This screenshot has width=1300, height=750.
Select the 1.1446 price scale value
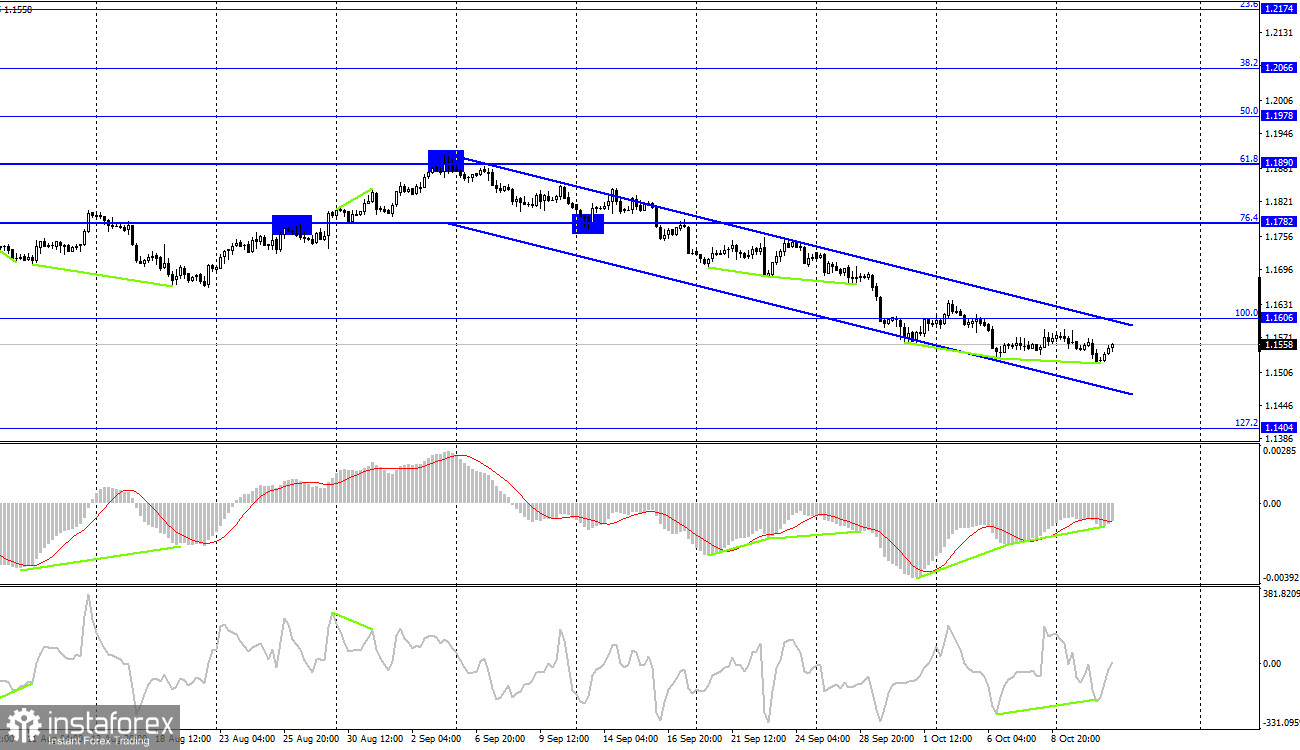1279,406
